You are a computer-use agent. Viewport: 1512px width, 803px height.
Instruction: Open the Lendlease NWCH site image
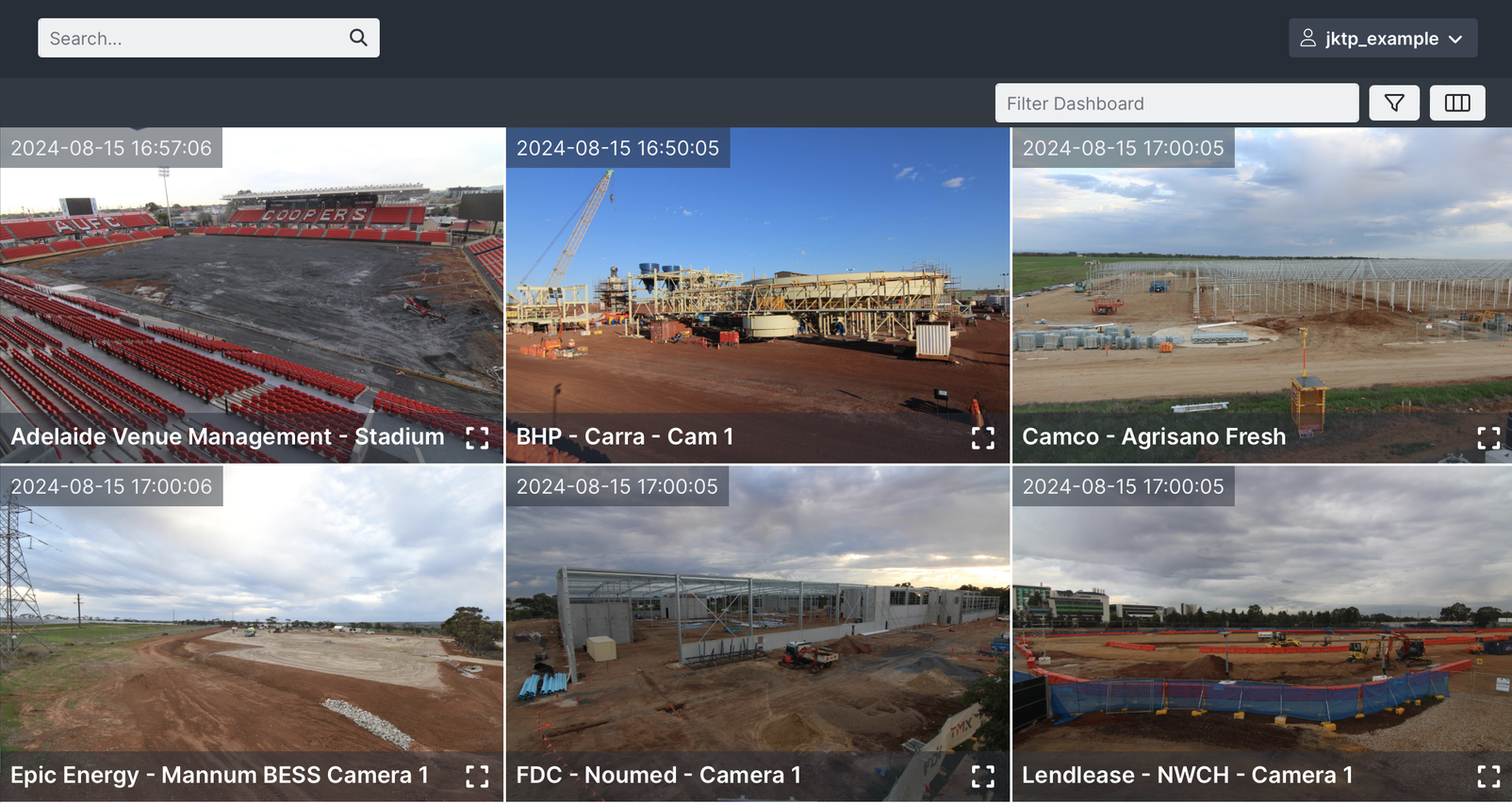pos(1261,641)
